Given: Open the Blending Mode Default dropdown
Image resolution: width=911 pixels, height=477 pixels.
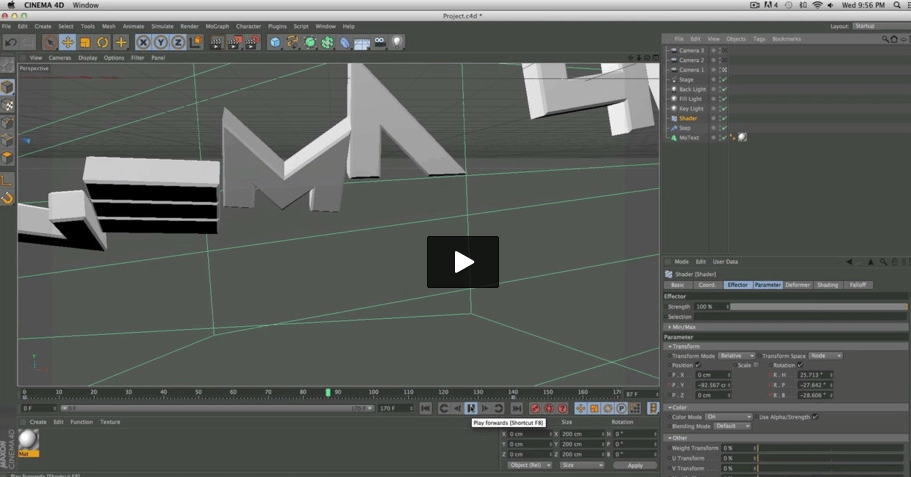Looking at the screenshot, I should pyautogui.click(x=732, y=426).
